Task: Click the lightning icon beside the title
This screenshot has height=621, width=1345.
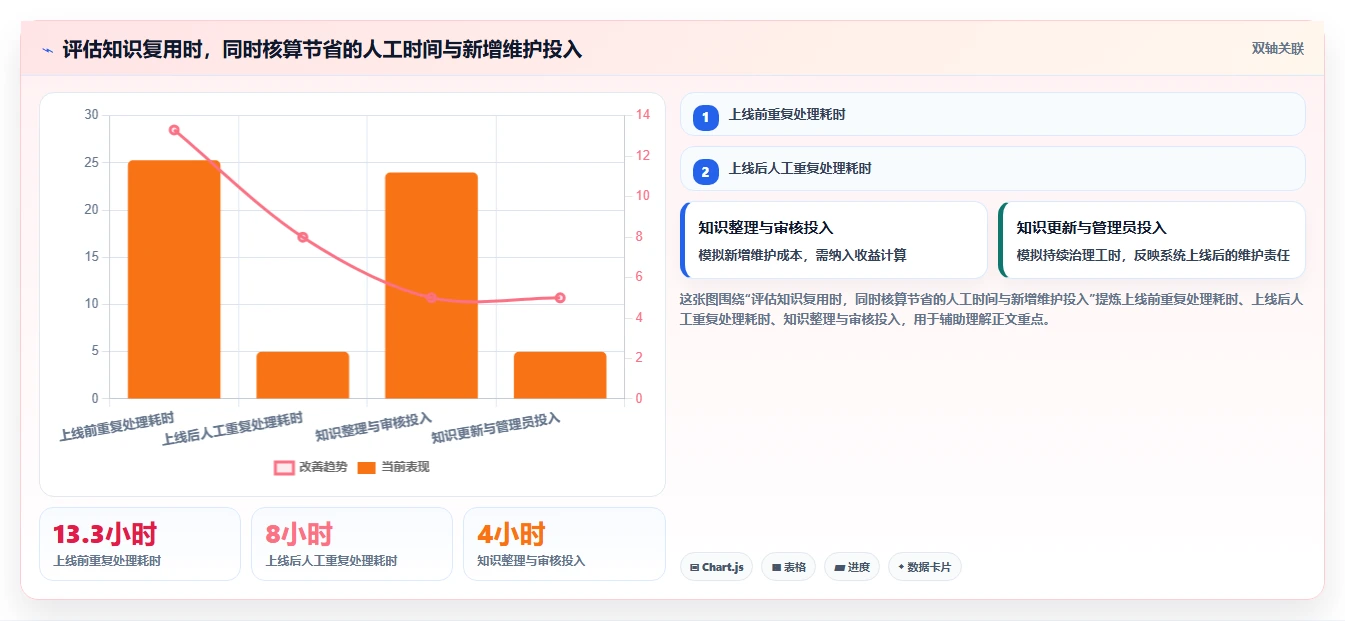Action: 47,49
